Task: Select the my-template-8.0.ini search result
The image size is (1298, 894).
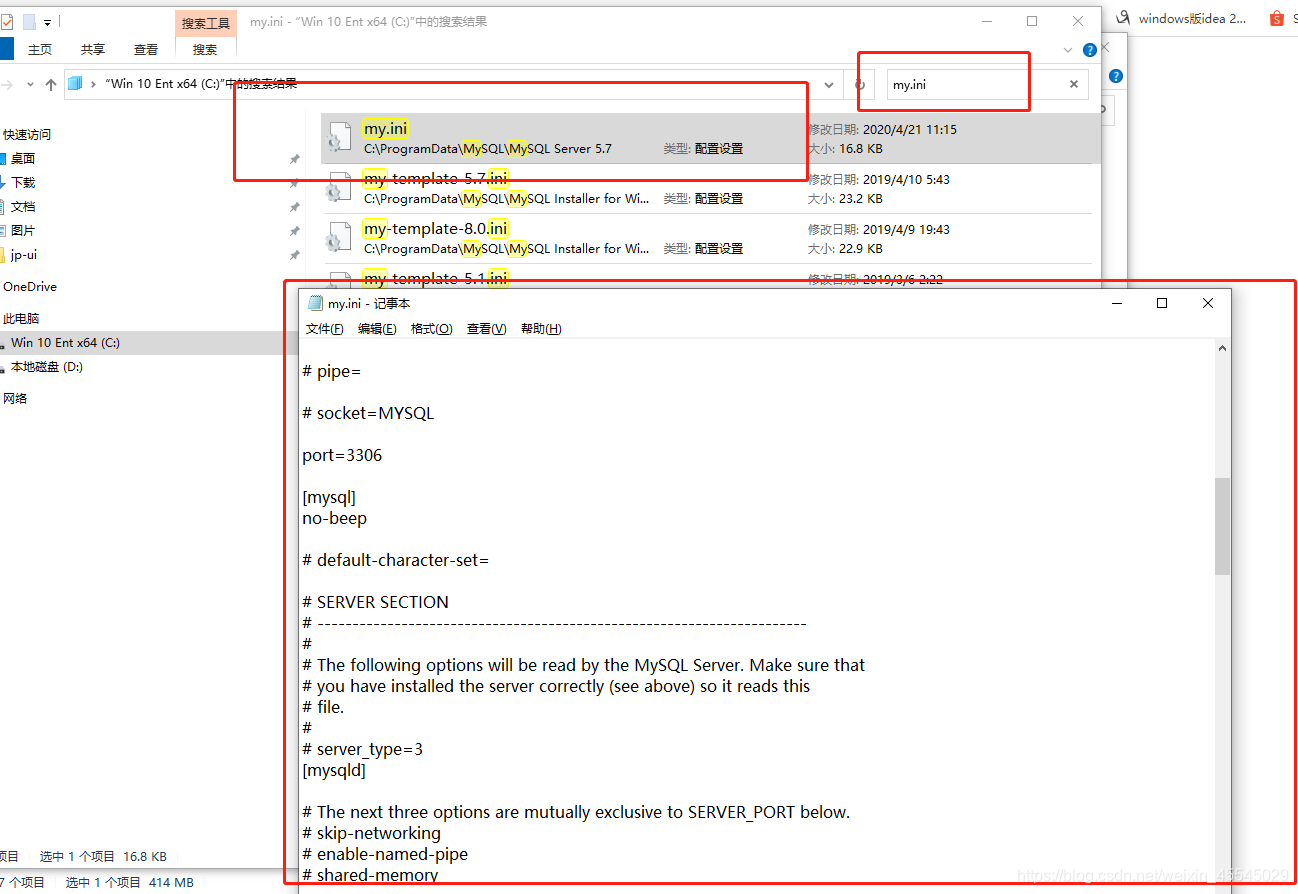Action: (708, 238)
